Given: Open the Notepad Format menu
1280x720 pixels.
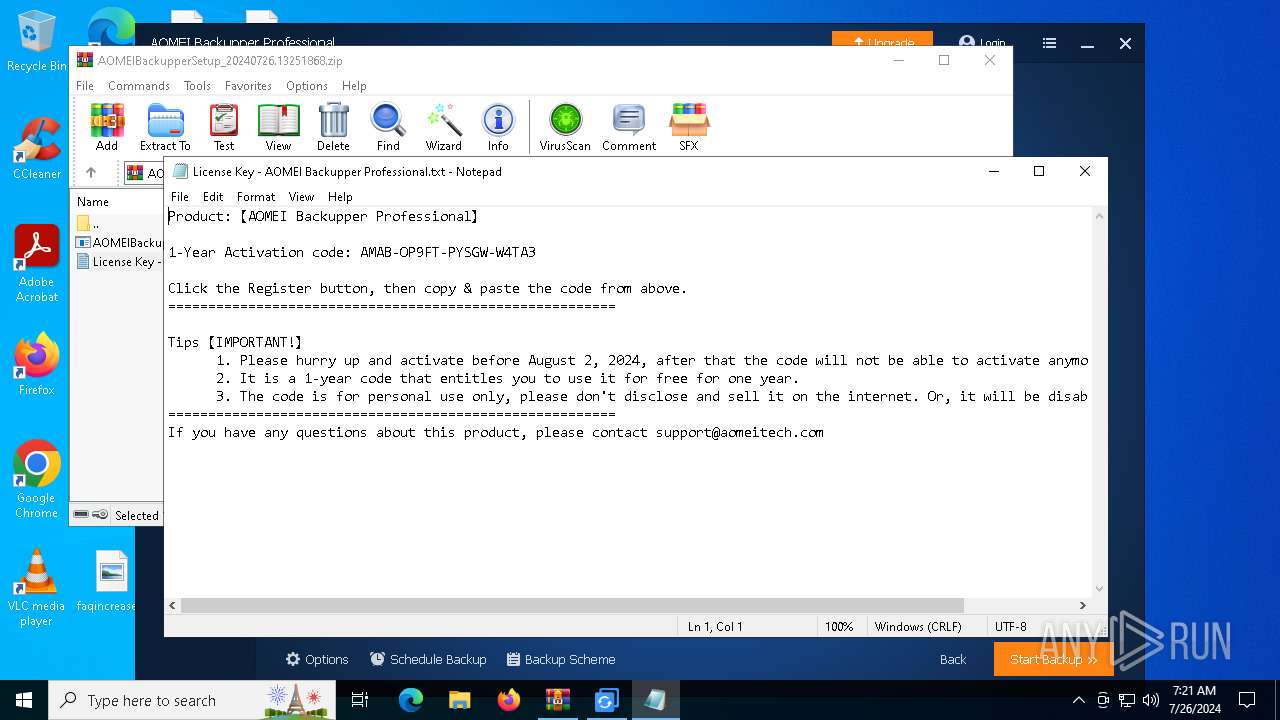Looking at the screenshot, I should 256,197.
